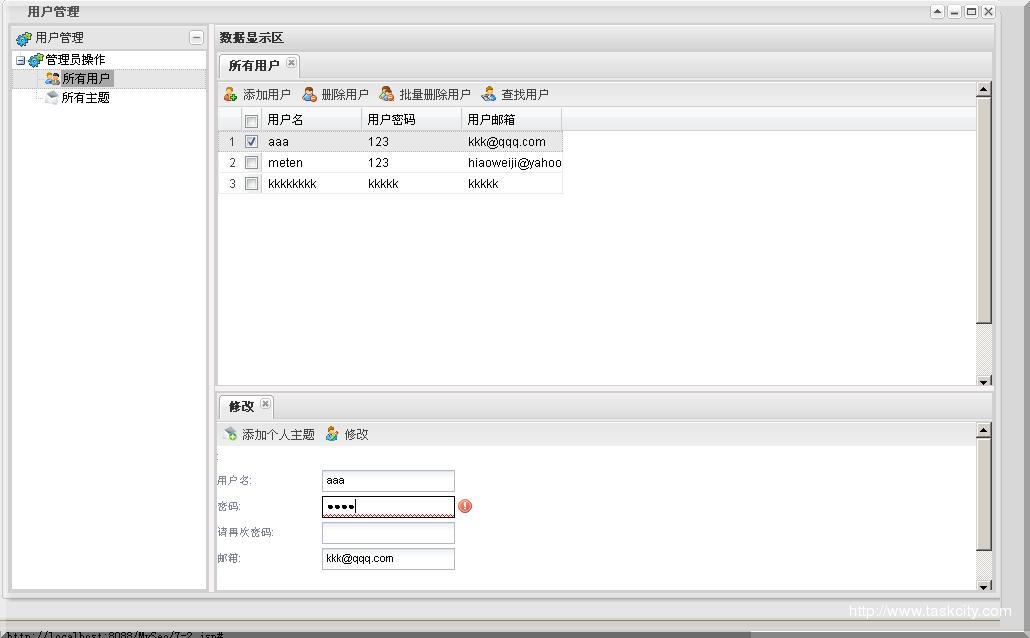This screenshot has width=1030, height=638.
Task: Open 所有主题 in the sidebar tree
Action: (85, 98)
